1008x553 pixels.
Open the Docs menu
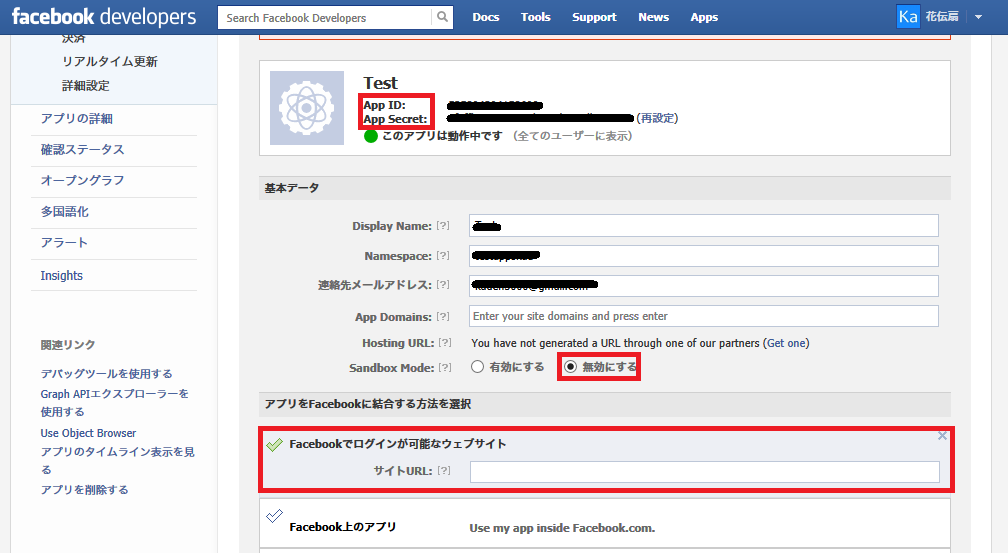(486, 17)
